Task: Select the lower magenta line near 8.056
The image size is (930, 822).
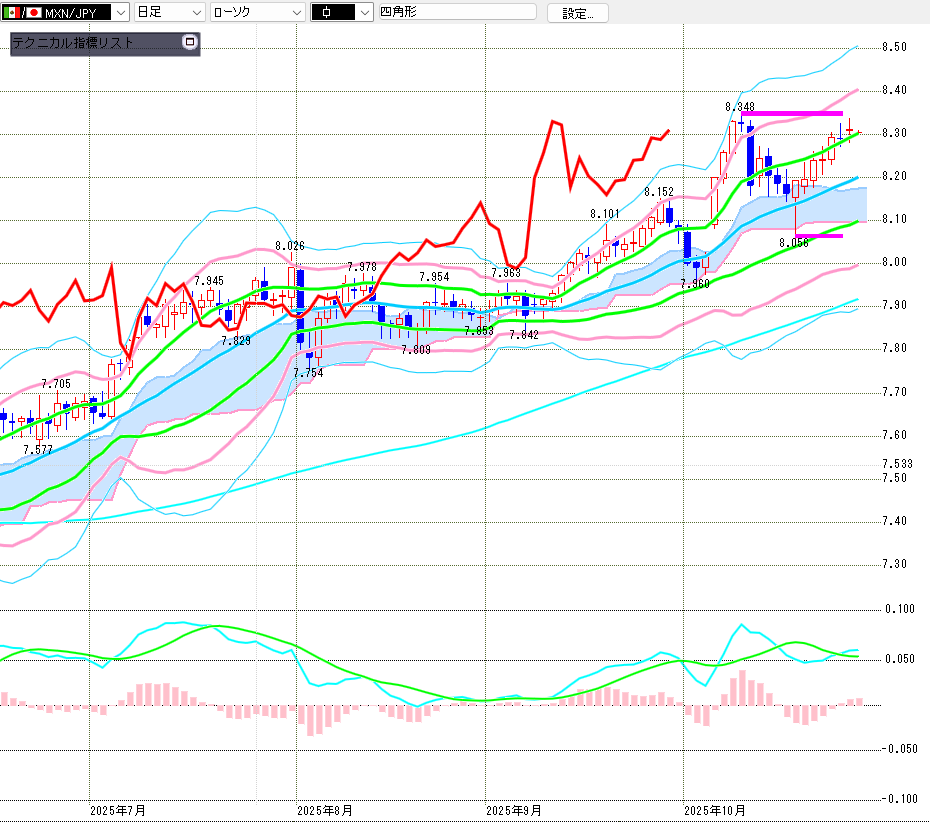Action: click(x=819, y=236)
